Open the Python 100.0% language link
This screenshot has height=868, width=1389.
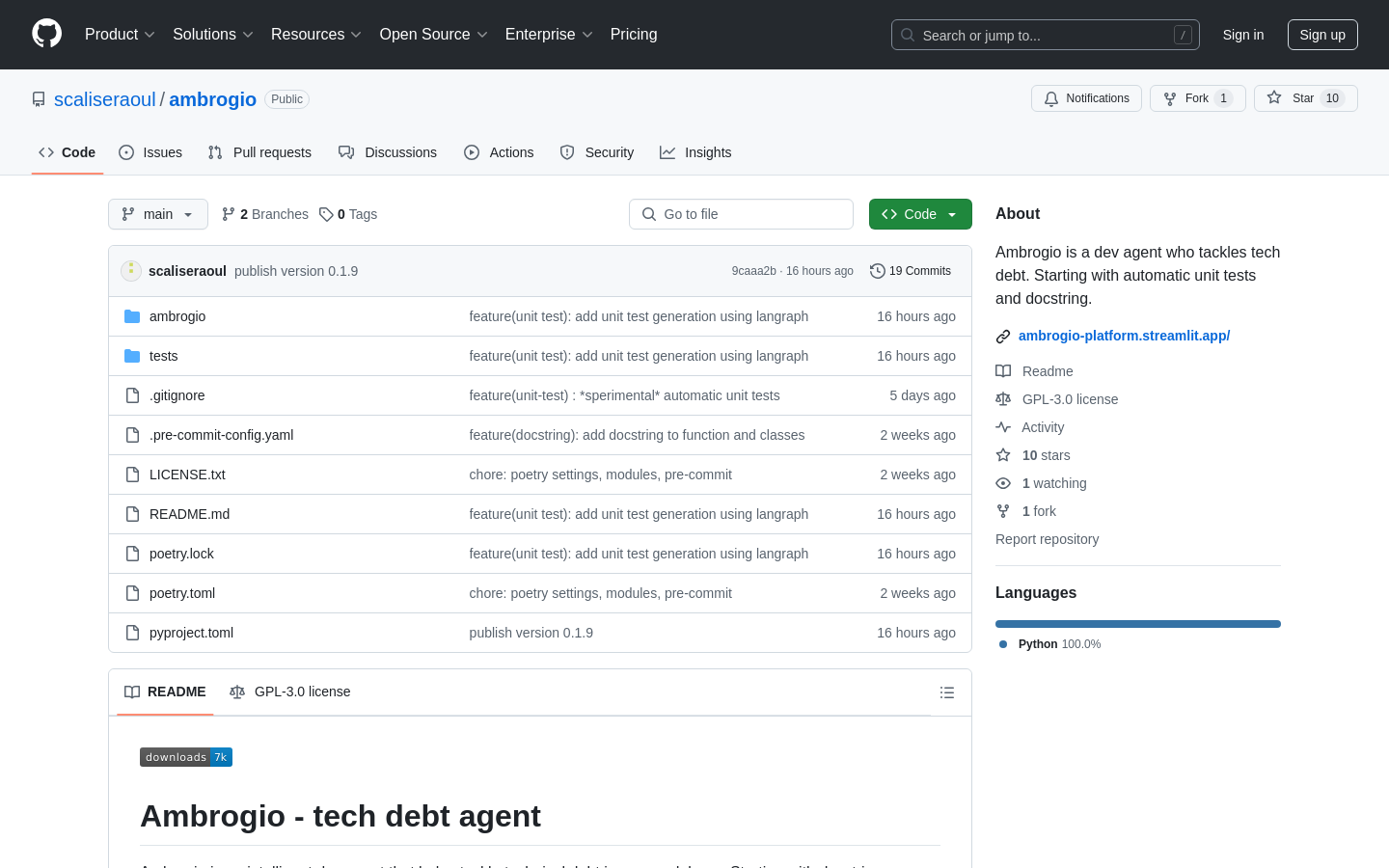(x=1050, y=644)
